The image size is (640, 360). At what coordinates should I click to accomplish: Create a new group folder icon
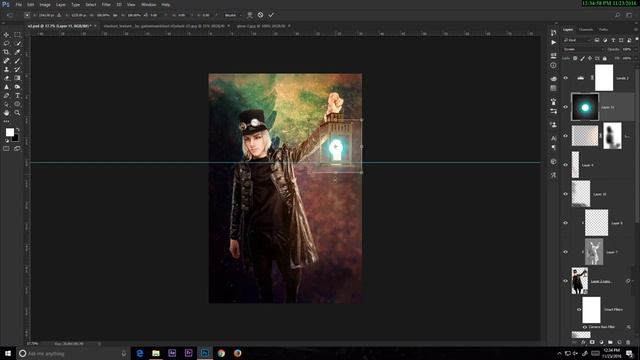(x=610, y=342)
